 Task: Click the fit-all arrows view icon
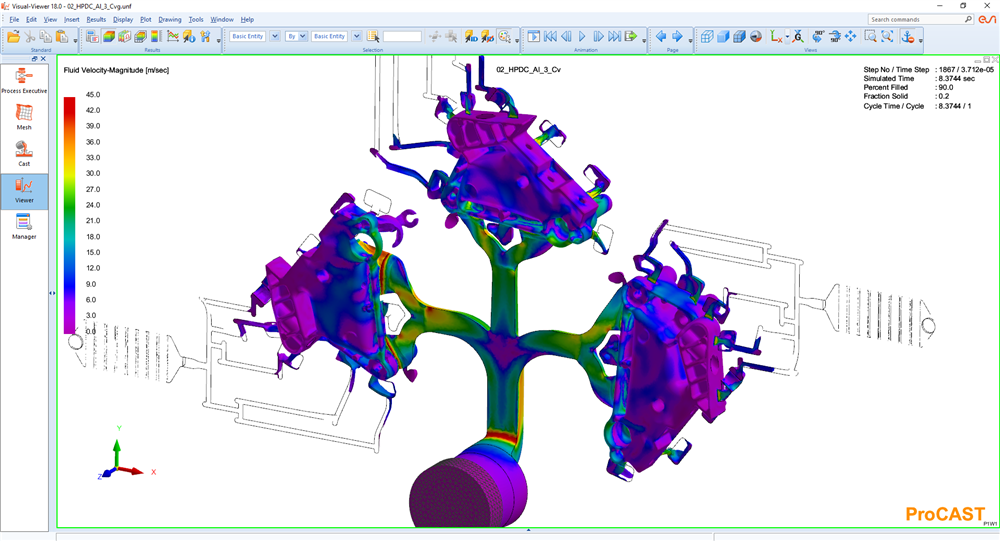850,36
